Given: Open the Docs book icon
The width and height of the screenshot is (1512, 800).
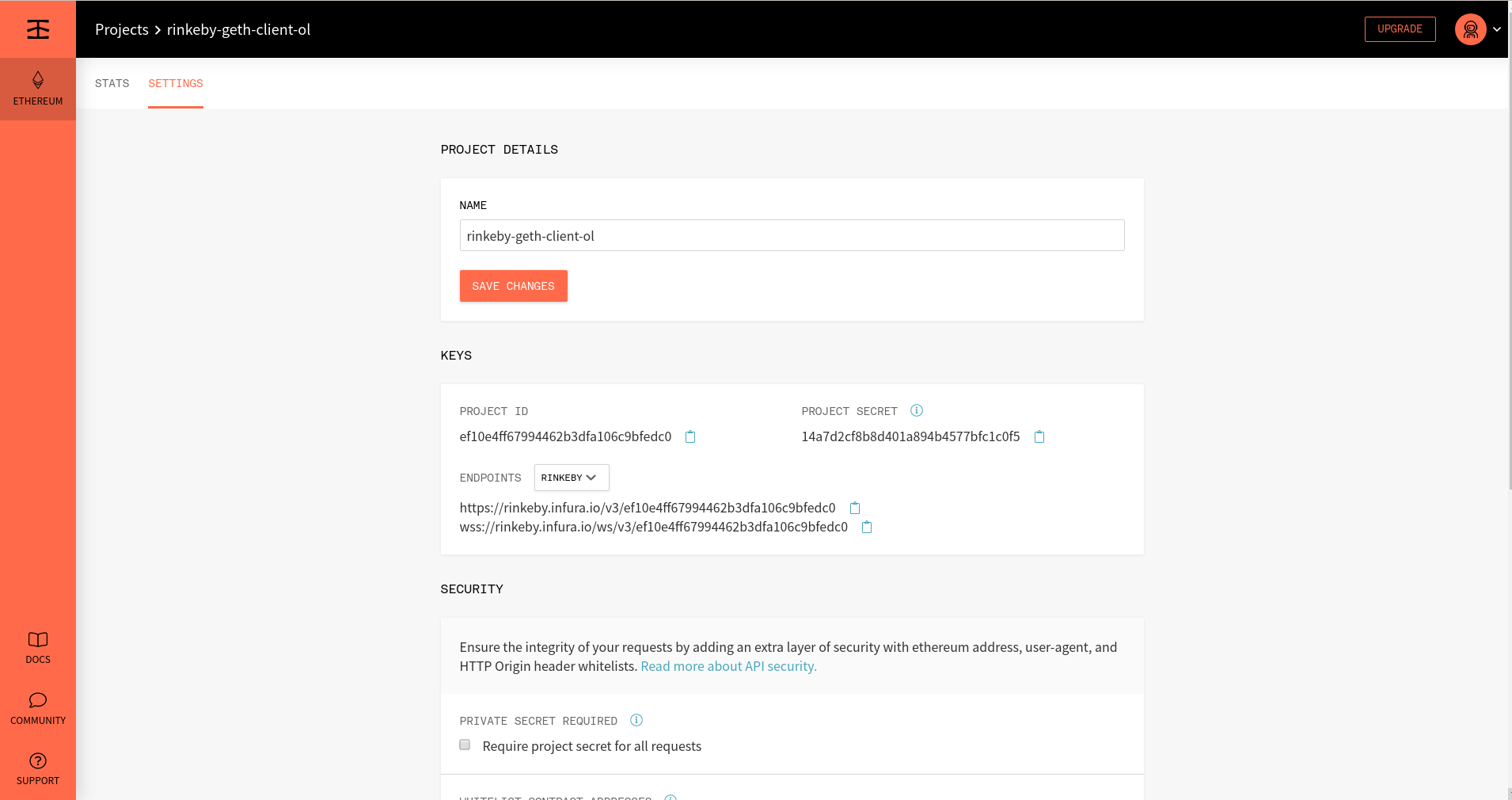Looking at the screenshot, I should (38, 639).
